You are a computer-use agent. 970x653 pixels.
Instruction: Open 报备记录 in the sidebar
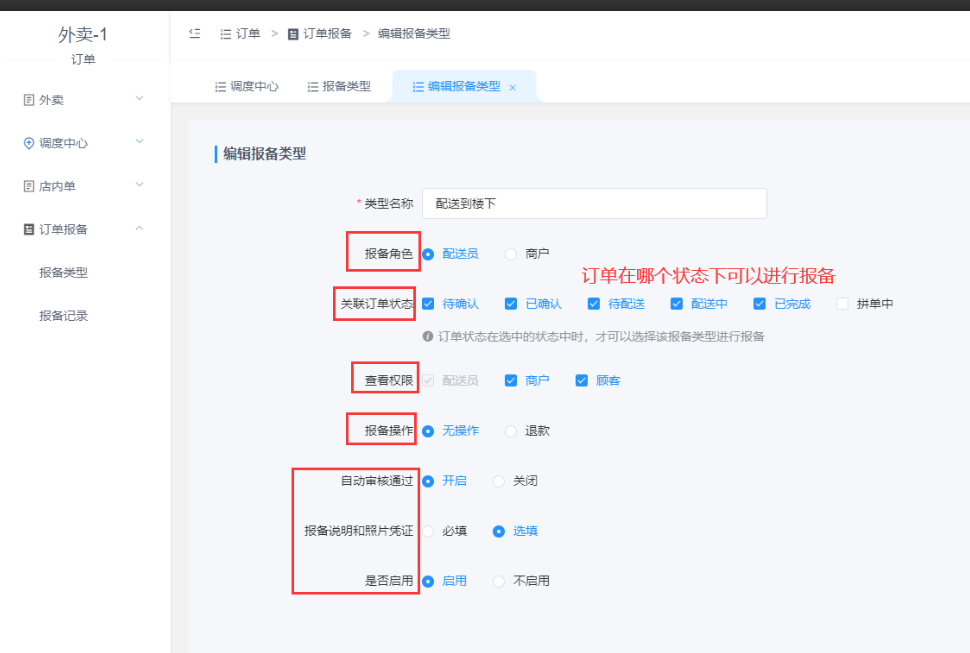[63, 316]
